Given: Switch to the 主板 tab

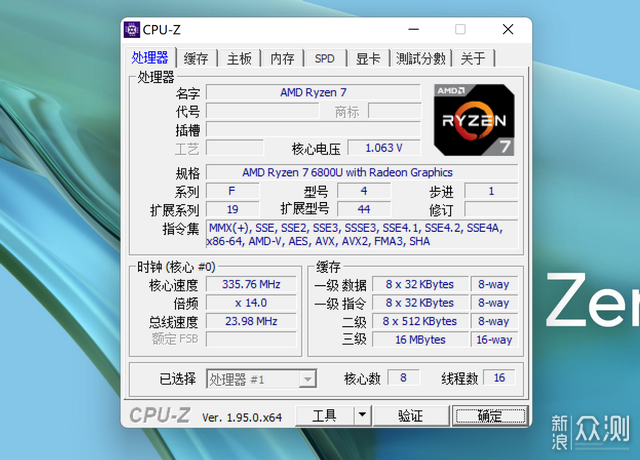Looking at the screenshot, I should point(239,58).
